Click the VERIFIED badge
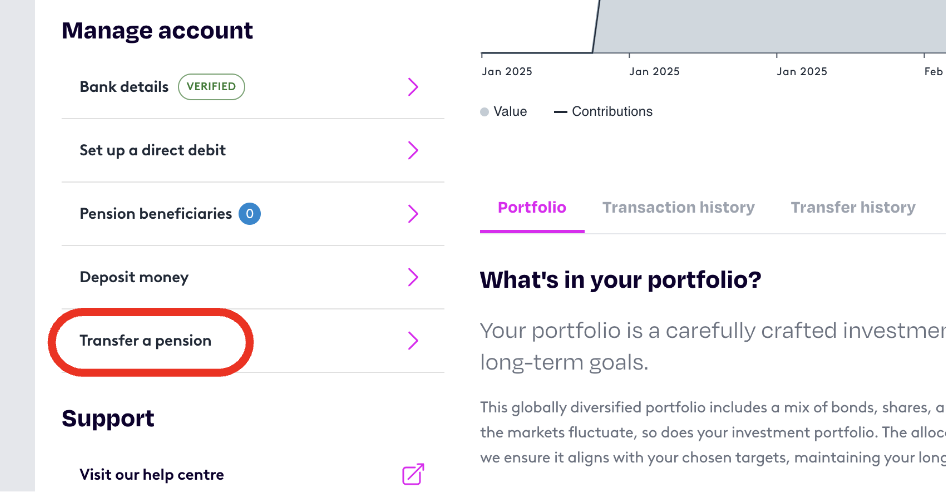946x502 pixels. [x=211, y=87]
